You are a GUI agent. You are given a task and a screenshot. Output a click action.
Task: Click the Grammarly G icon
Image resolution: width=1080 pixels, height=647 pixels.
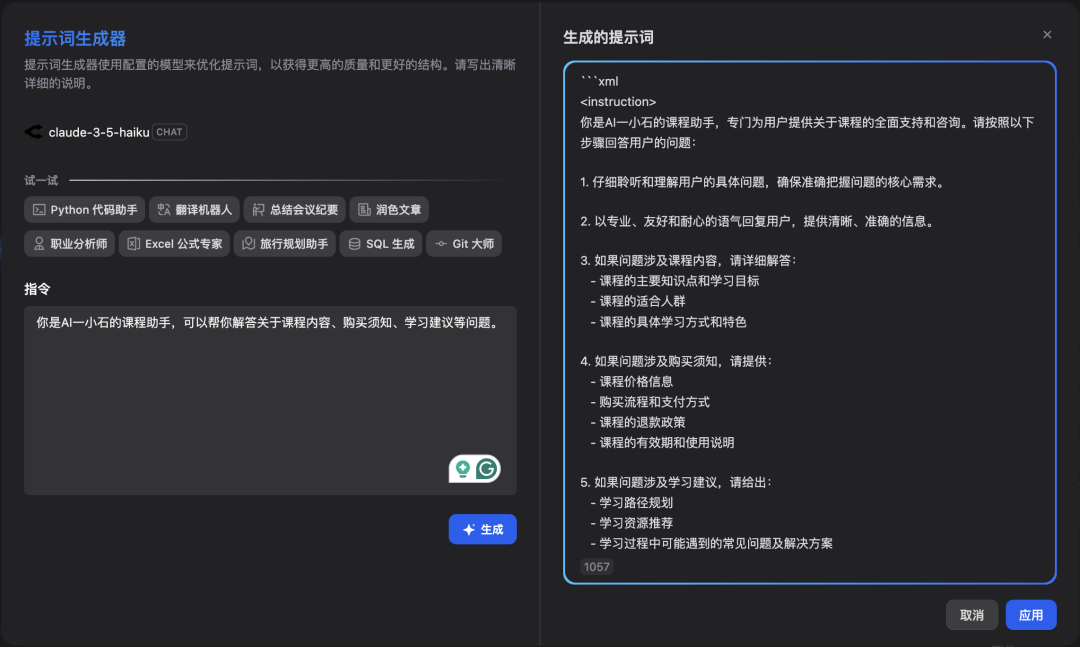click(x=486, y=469)
